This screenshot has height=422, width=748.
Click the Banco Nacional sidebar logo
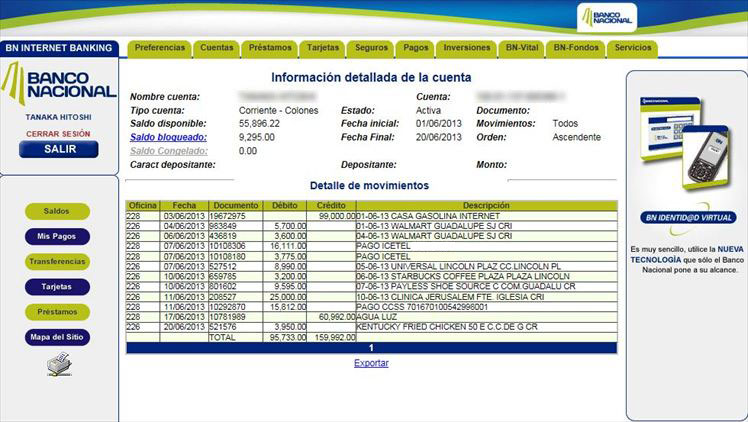(59, 84)
